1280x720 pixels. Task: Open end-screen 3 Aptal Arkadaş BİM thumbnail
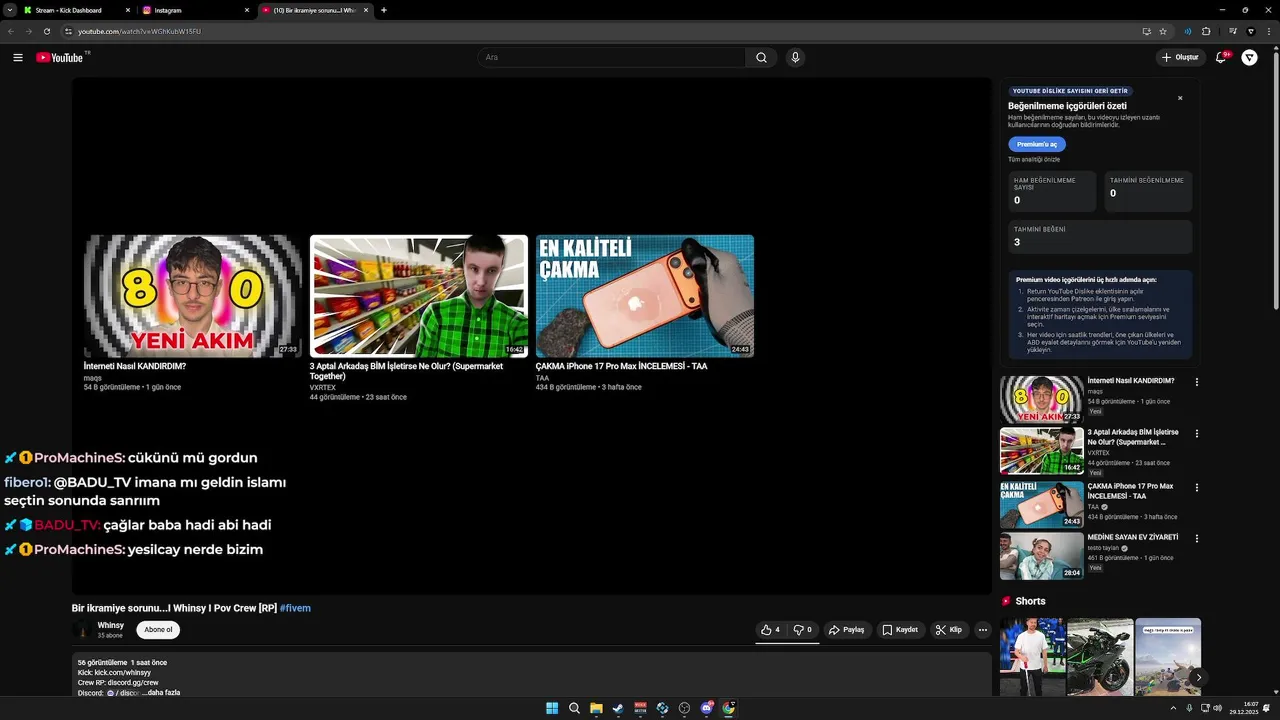pyautogui.click(x=419, y=296)
